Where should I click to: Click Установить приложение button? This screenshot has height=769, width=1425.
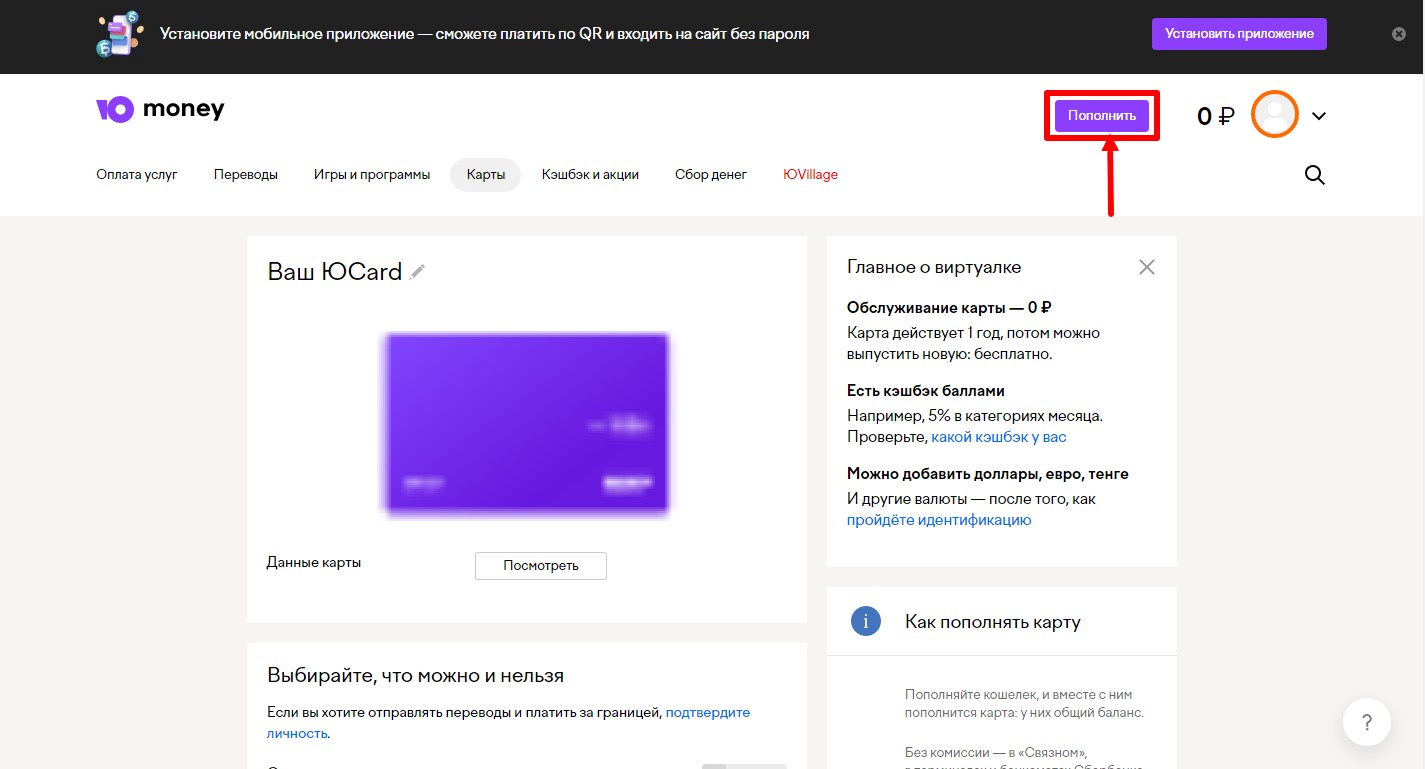[1239, 34]
